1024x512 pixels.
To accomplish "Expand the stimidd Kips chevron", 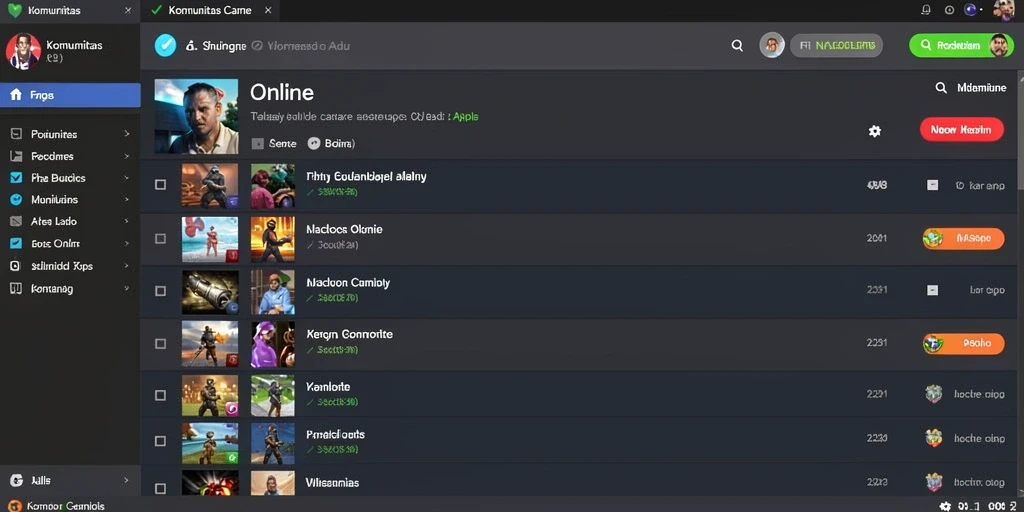I will [127, 266].
